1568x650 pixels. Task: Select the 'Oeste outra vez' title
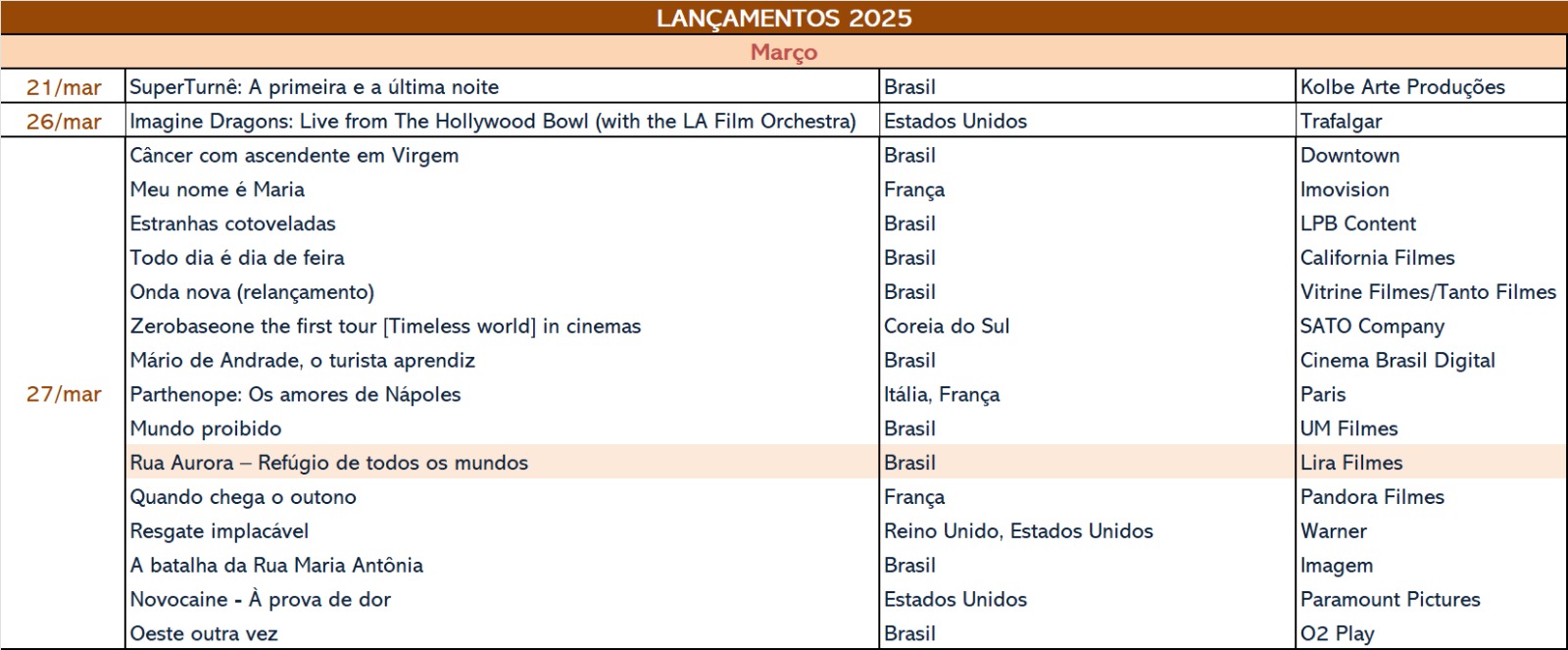click(x=204, y=634)
